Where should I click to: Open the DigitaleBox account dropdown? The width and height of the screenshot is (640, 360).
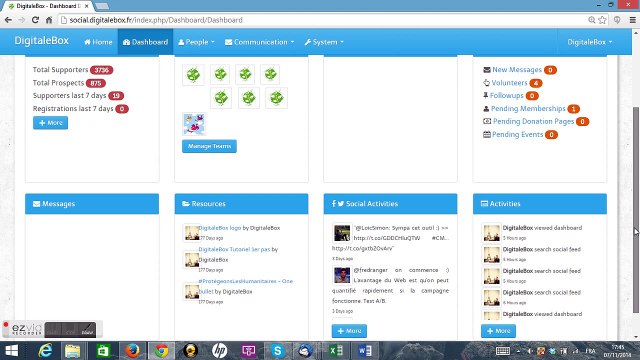(590, 42)
